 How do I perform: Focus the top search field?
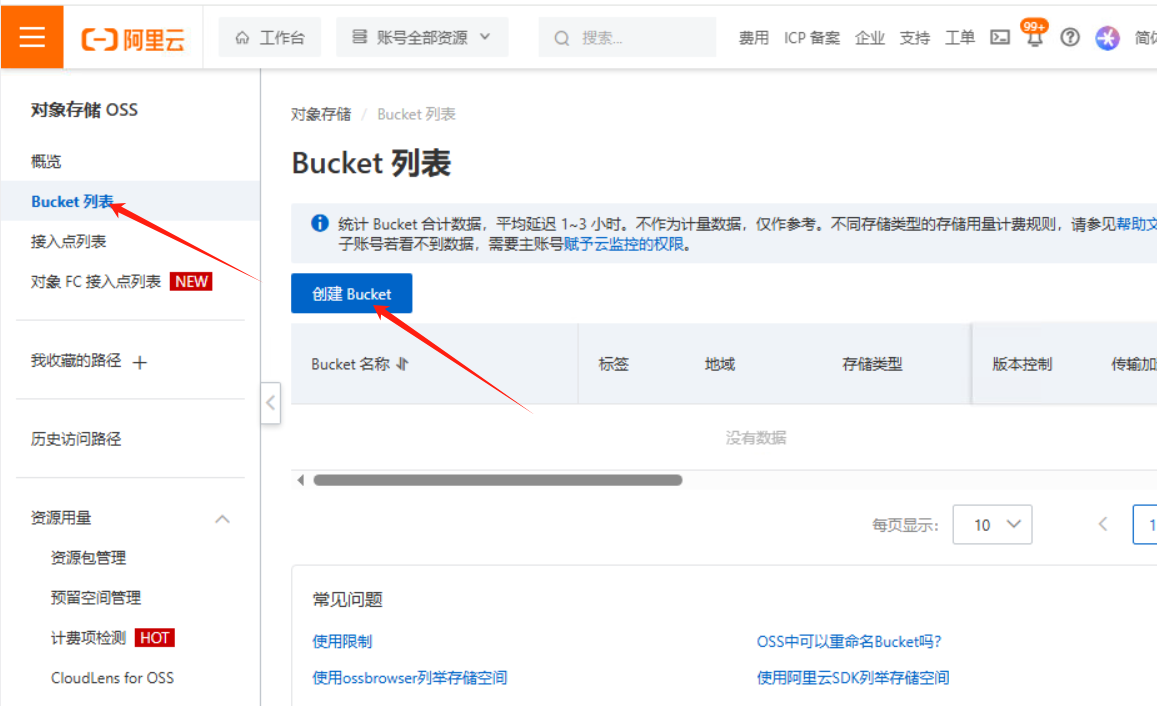627,37
